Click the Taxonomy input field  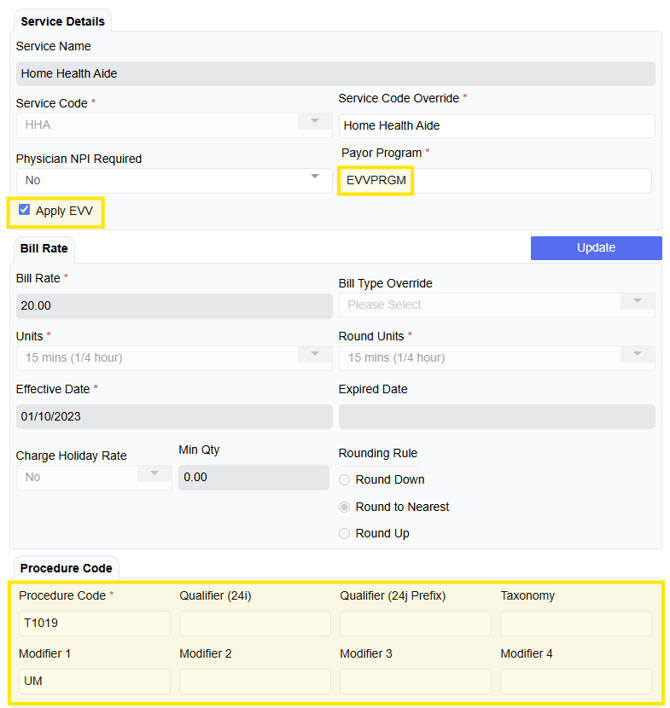(x=576, y=623)
